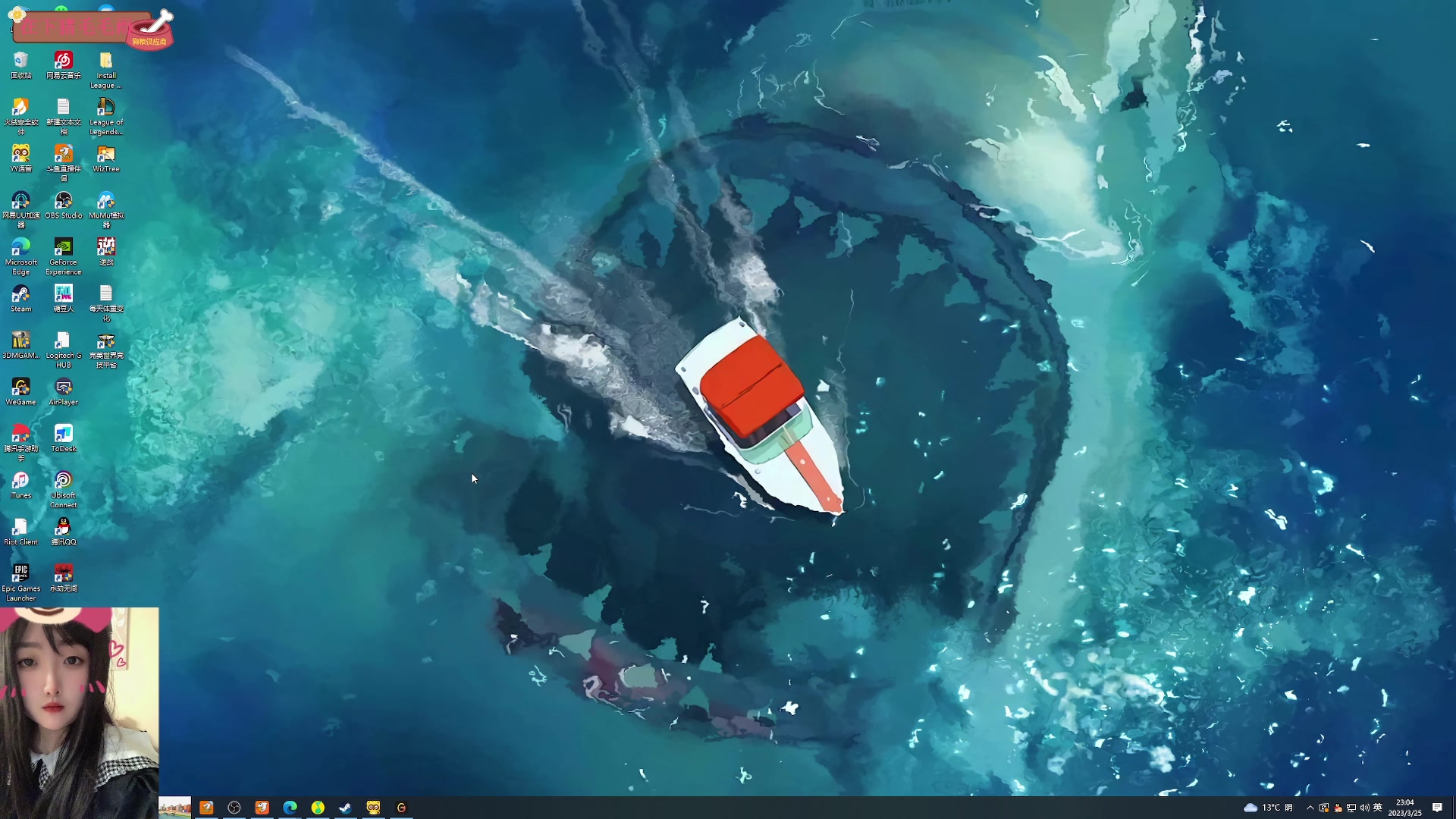1456x819 pixels.
Task: Open the Ubisoft Connect shortcut
Action: pyautogui.click(x=63, y=481)
